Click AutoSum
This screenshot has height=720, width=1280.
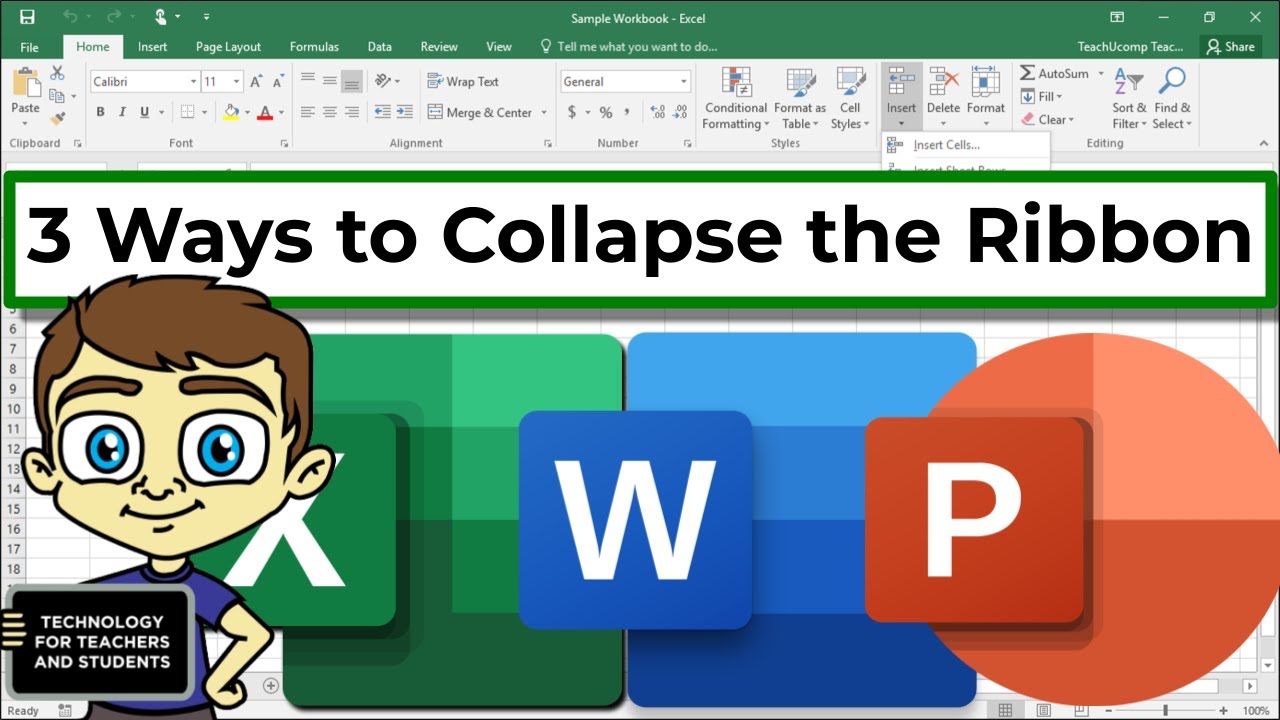1055,74
